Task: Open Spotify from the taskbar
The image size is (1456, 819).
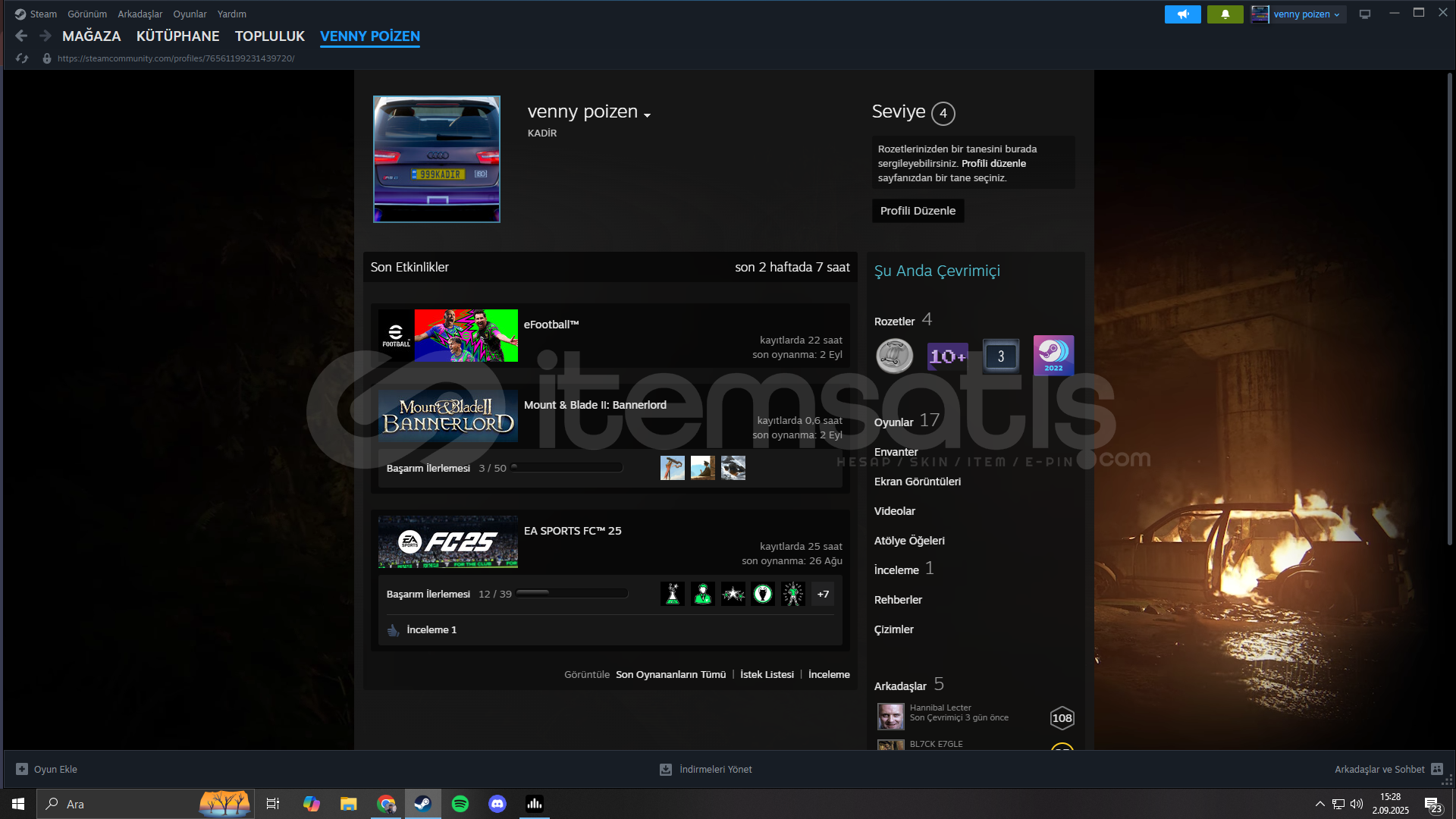Action: click(460, 804)
